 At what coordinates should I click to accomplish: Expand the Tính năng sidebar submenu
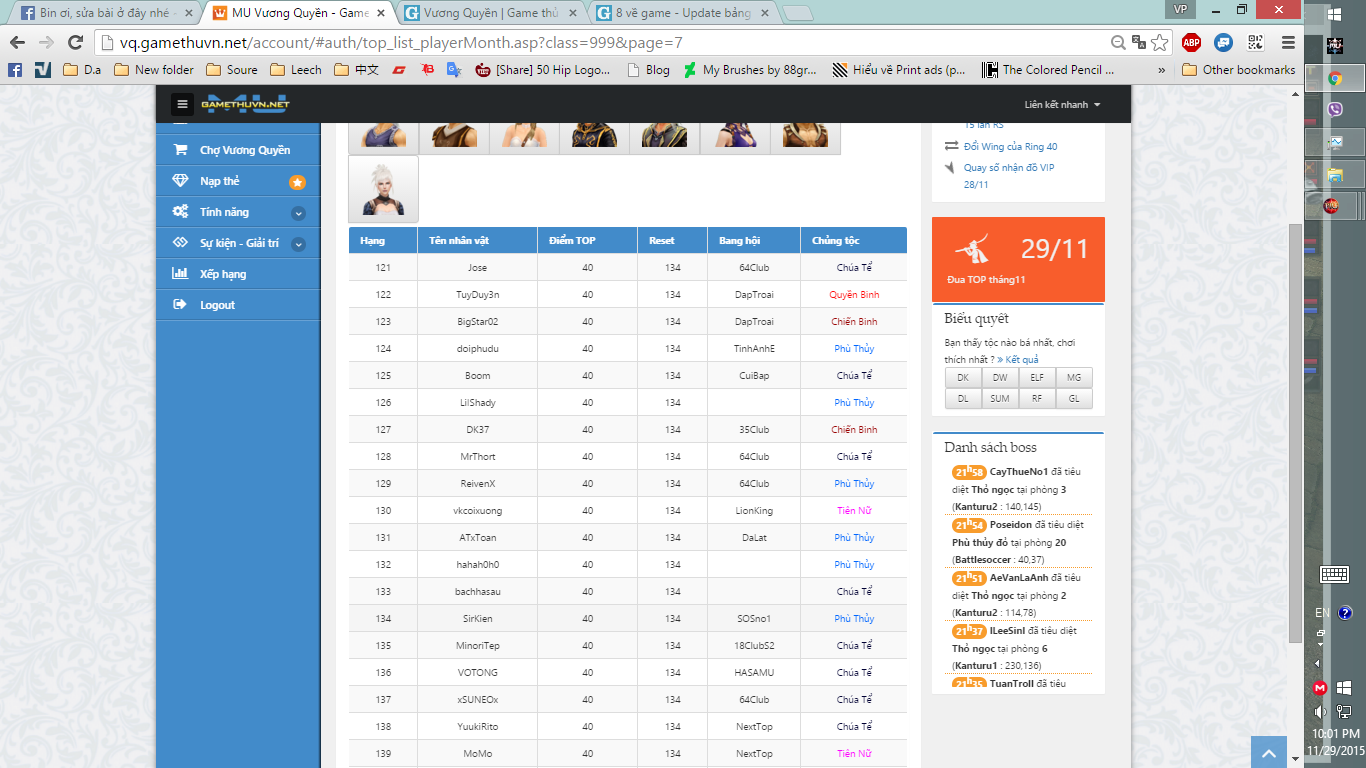click(x=297, y=213)
